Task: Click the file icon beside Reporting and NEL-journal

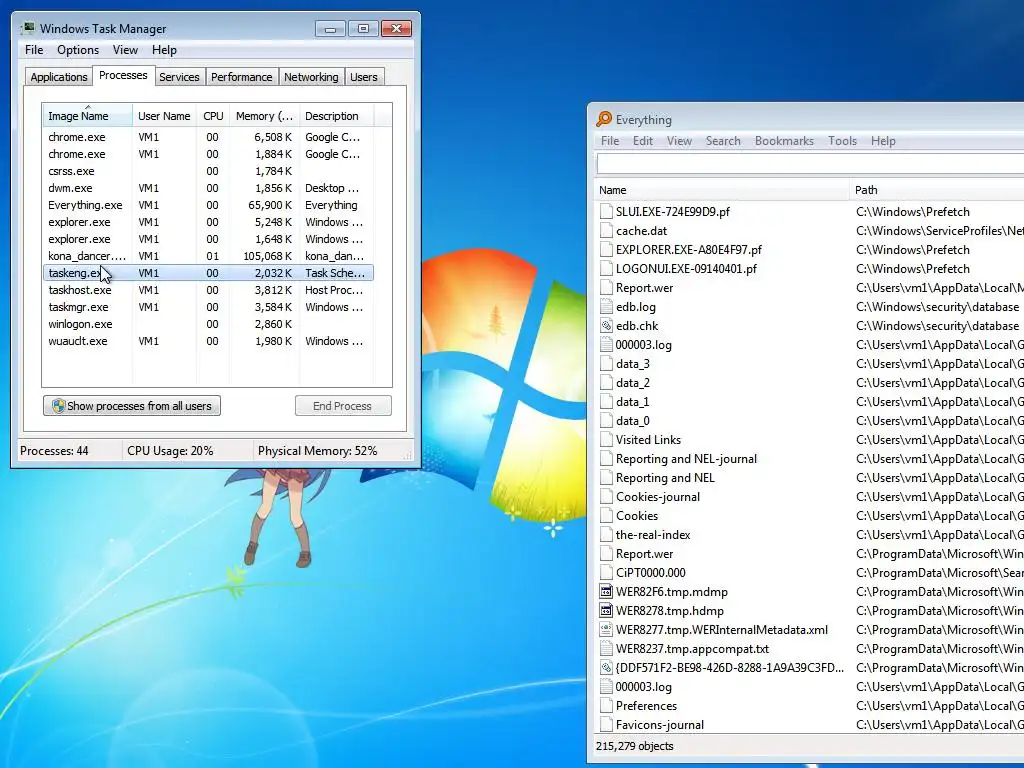Action: tap(606, 458)
